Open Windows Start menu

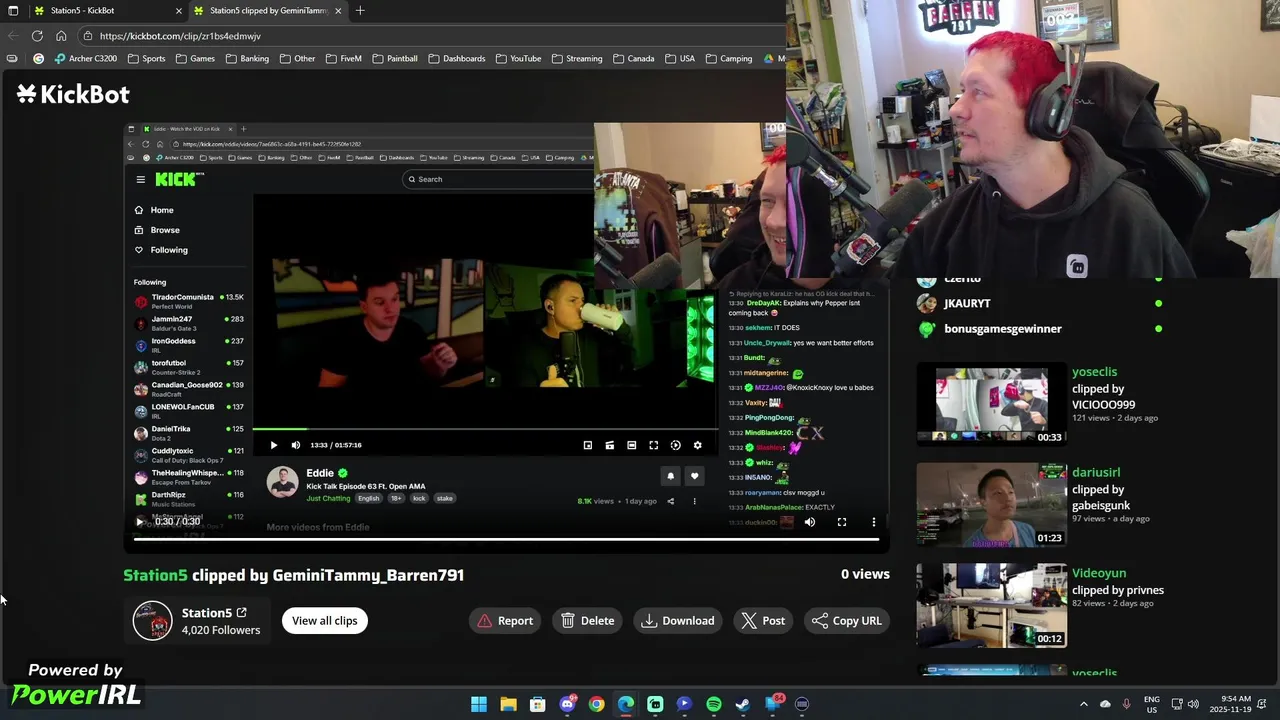pyautogui.click(x=479, y=704)
